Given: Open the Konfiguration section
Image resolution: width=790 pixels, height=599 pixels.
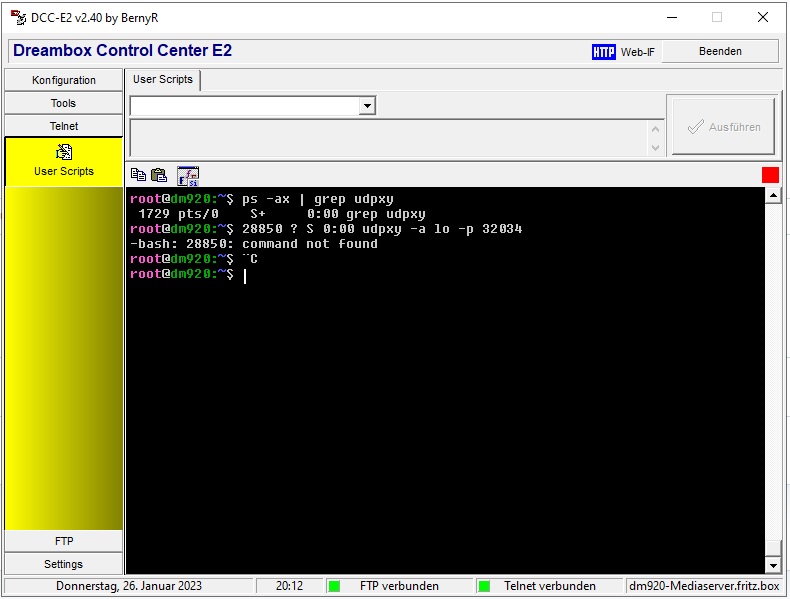Looking at the screenshot, I should [x=64, y=80].
